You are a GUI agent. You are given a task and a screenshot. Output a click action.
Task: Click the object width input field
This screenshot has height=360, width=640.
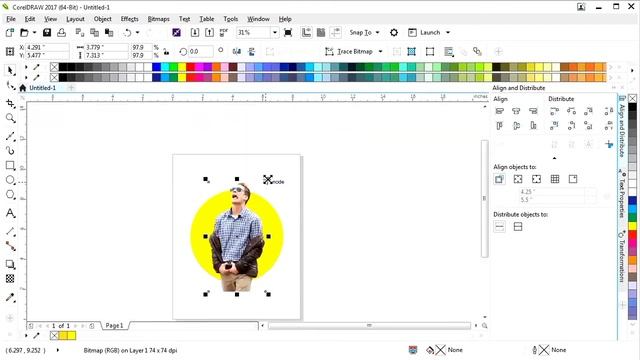[x=106, y=47]
